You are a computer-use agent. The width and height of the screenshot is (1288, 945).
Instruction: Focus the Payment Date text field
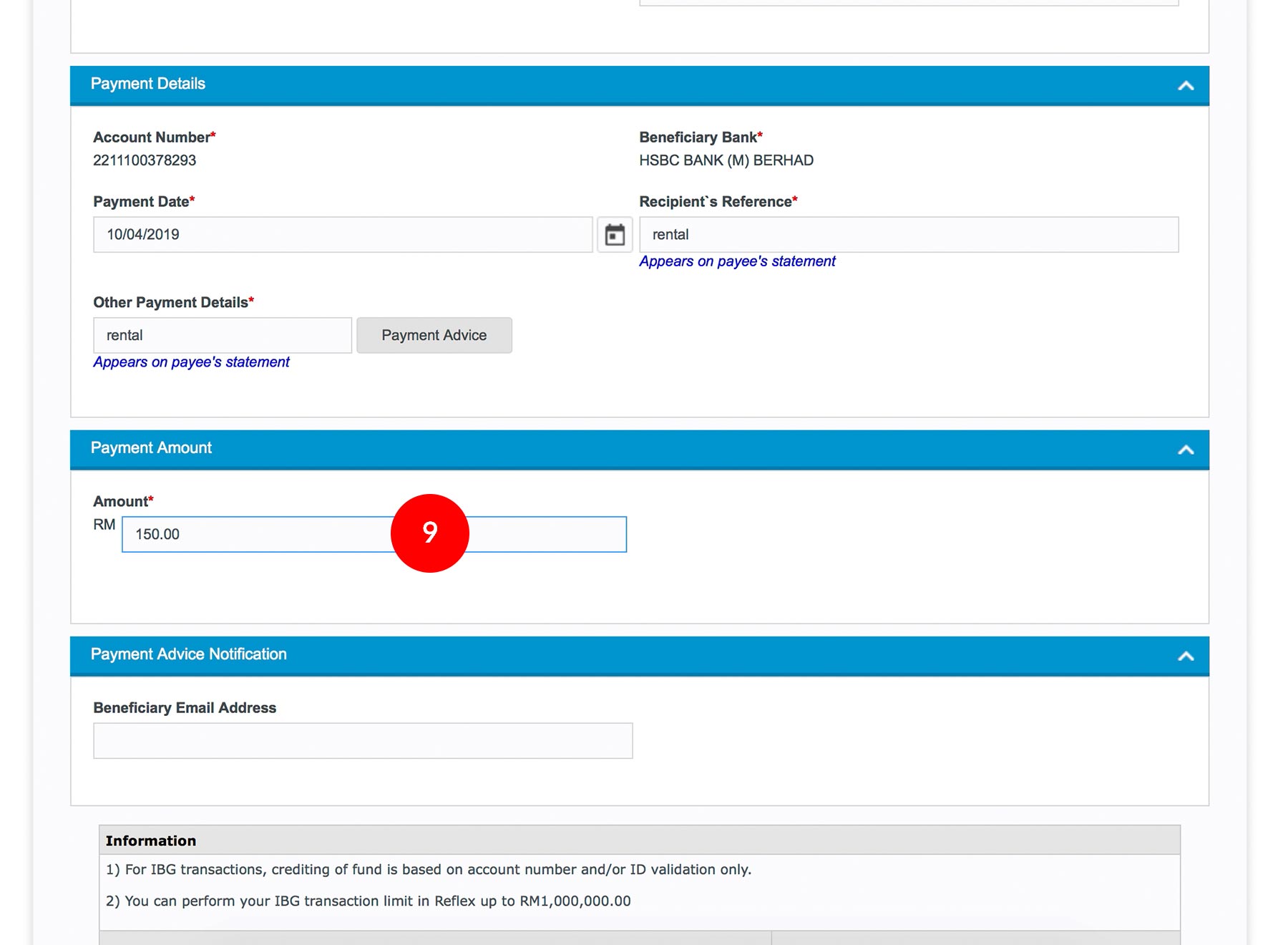click(342, 235)
